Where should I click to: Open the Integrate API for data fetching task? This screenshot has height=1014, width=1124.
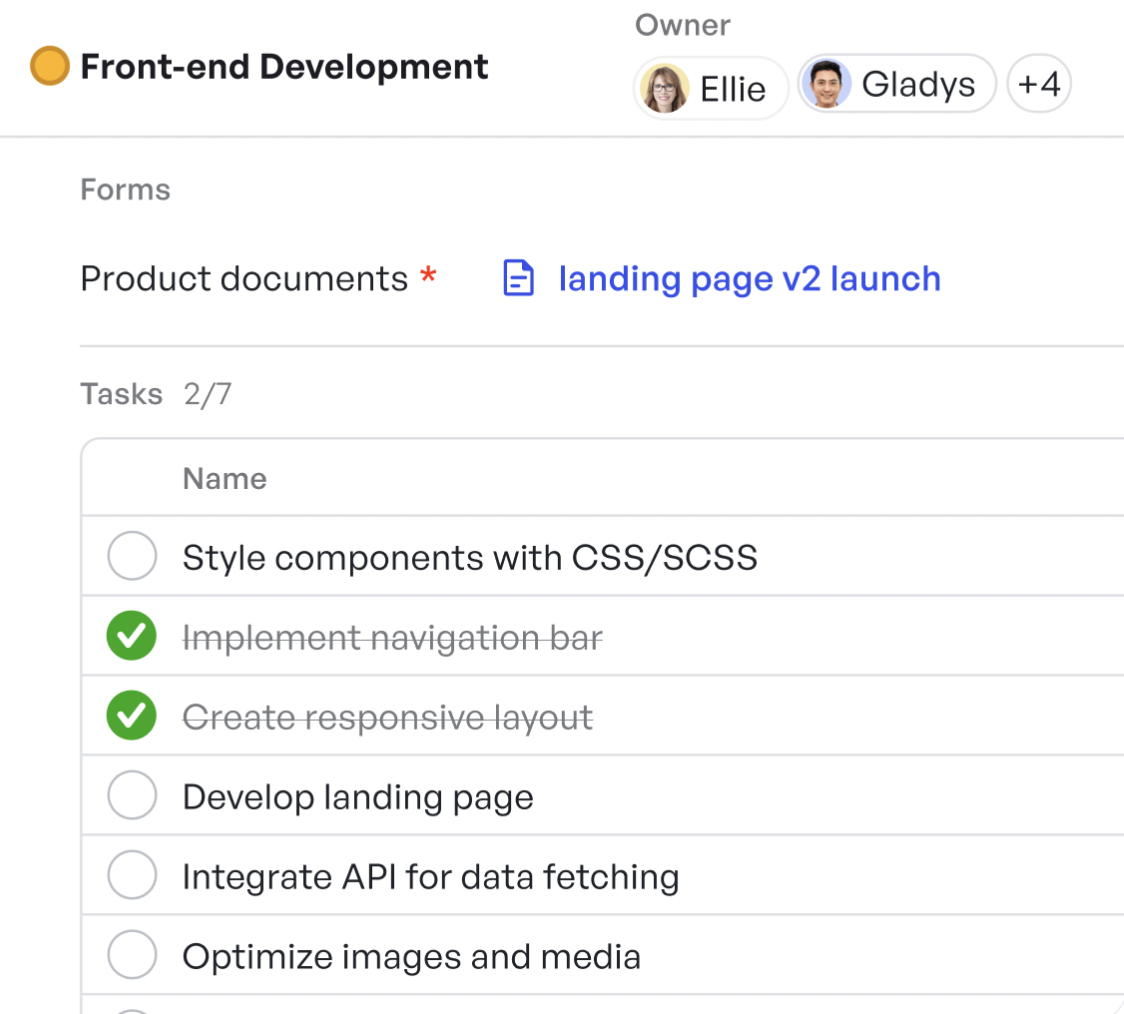[x=431, y=877]
